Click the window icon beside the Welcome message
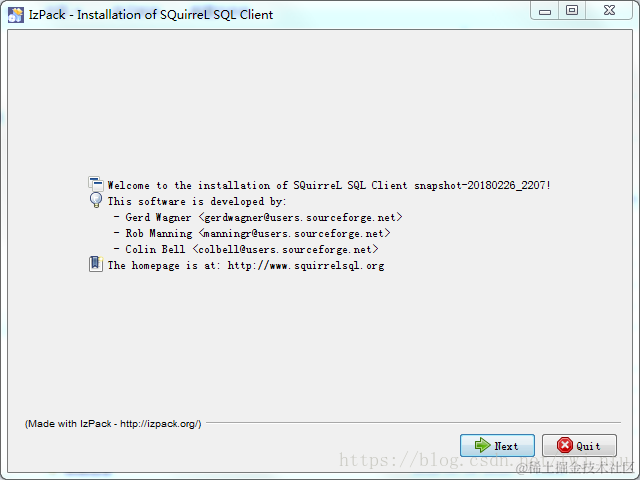The width and height of the screenshot is (640, 480). pos(96,184)
